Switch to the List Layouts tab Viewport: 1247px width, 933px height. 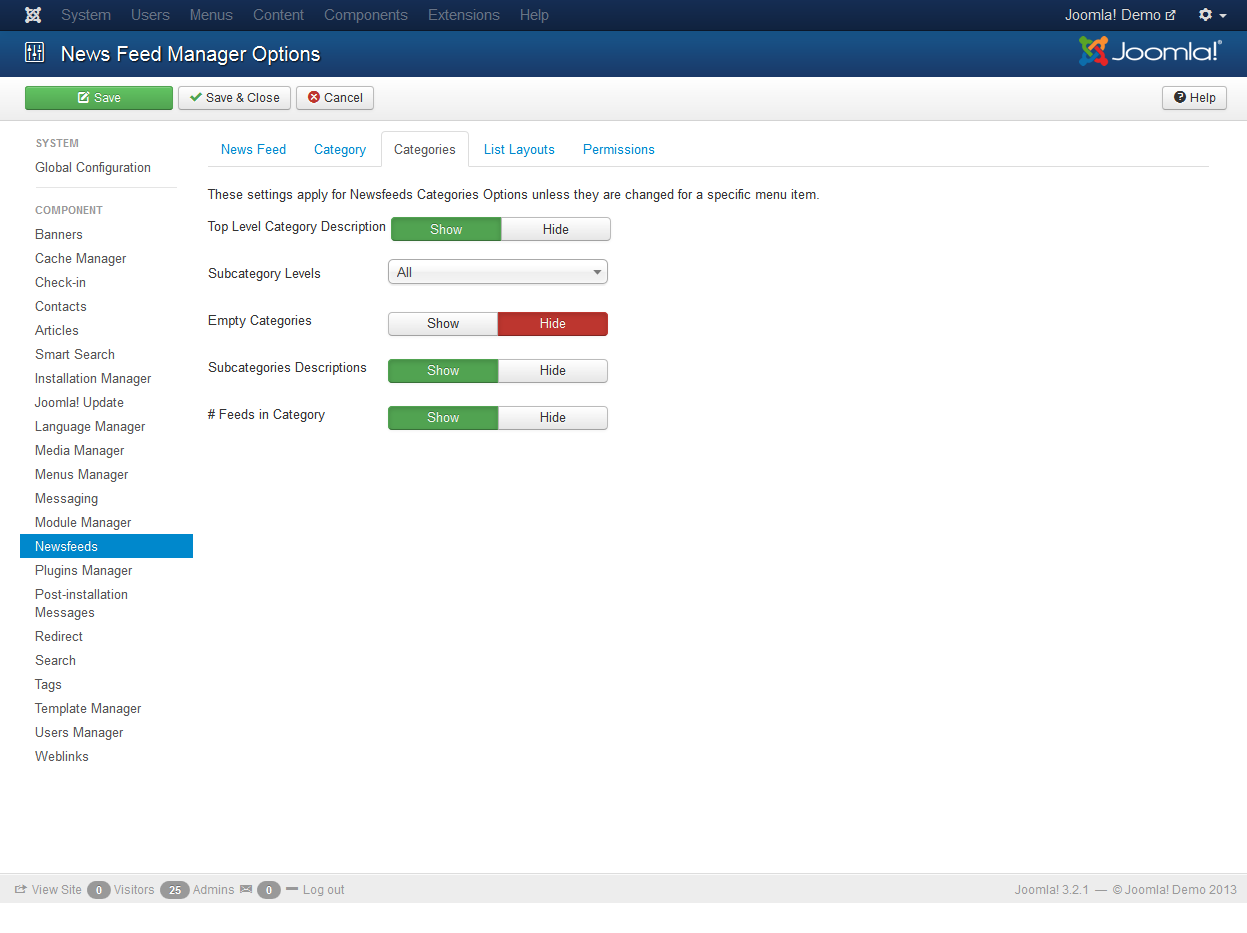coord(519,149)
